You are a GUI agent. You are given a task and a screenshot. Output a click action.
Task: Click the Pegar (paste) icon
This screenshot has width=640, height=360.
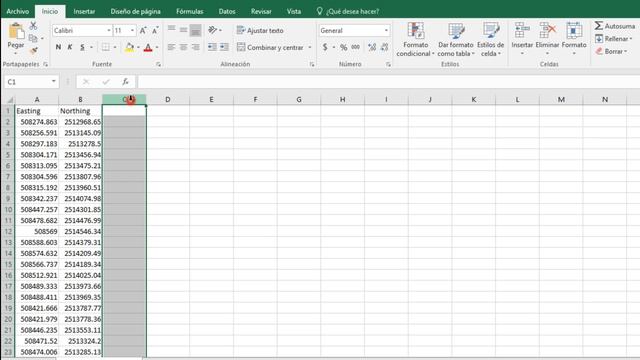pos(16,32)
